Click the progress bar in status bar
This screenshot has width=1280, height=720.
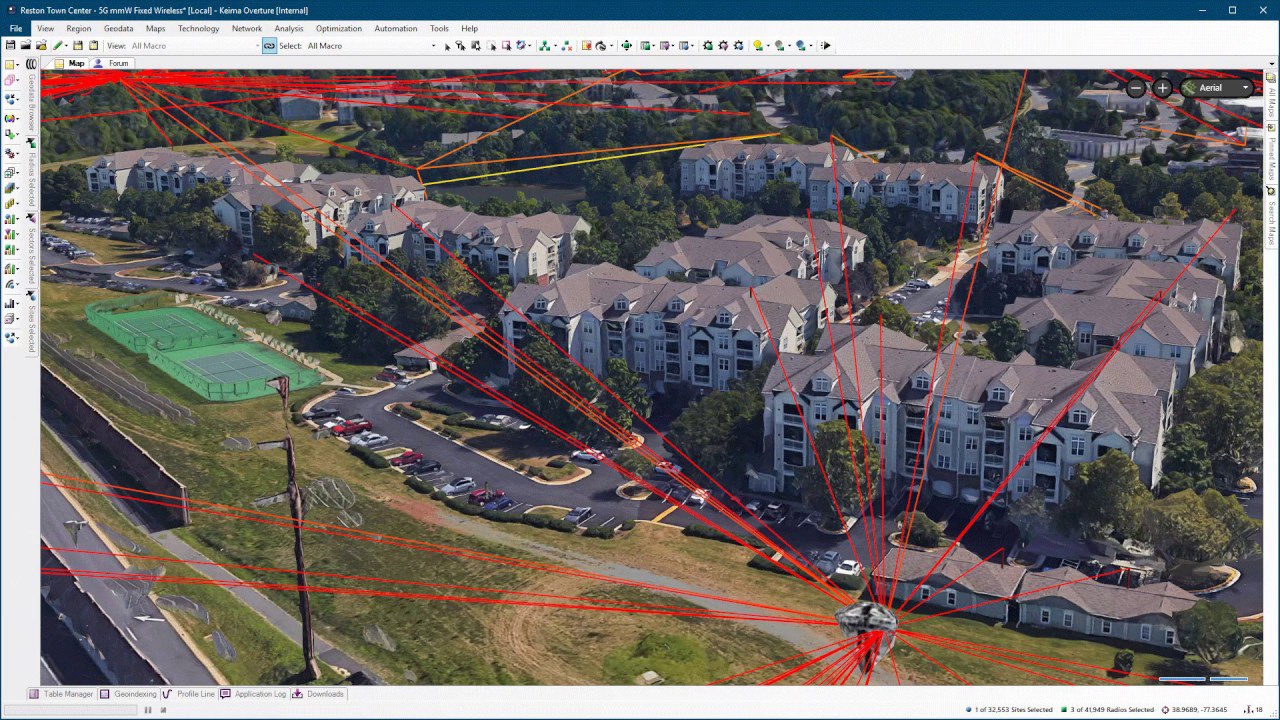70,710
